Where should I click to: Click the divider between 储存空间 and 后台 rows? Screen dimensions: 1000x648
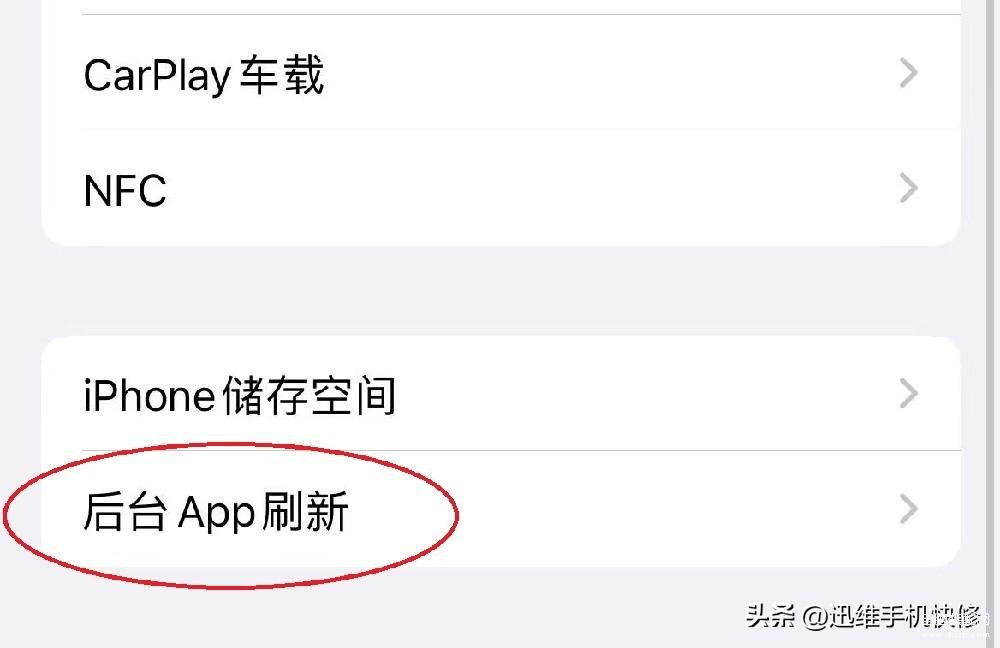(x=521, y=450)
